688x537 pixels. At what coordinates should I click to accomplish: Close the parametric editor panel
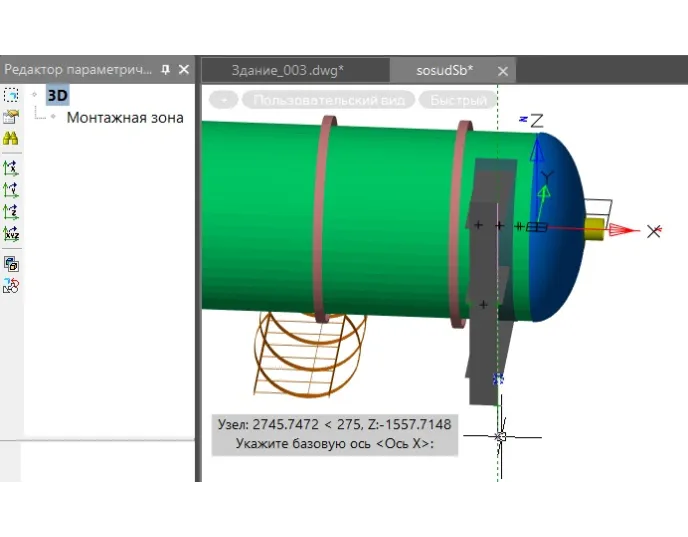click(183, 70)
